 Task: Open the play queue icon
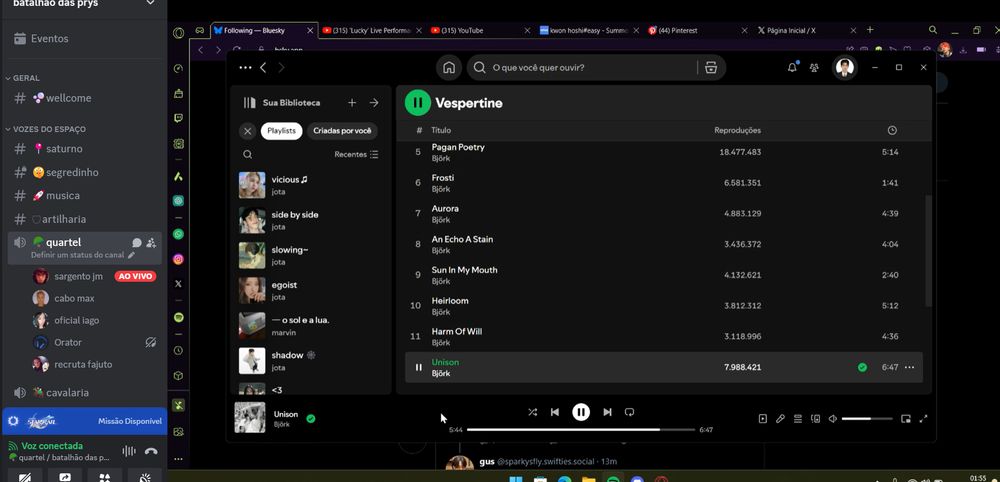pos(798,419)
